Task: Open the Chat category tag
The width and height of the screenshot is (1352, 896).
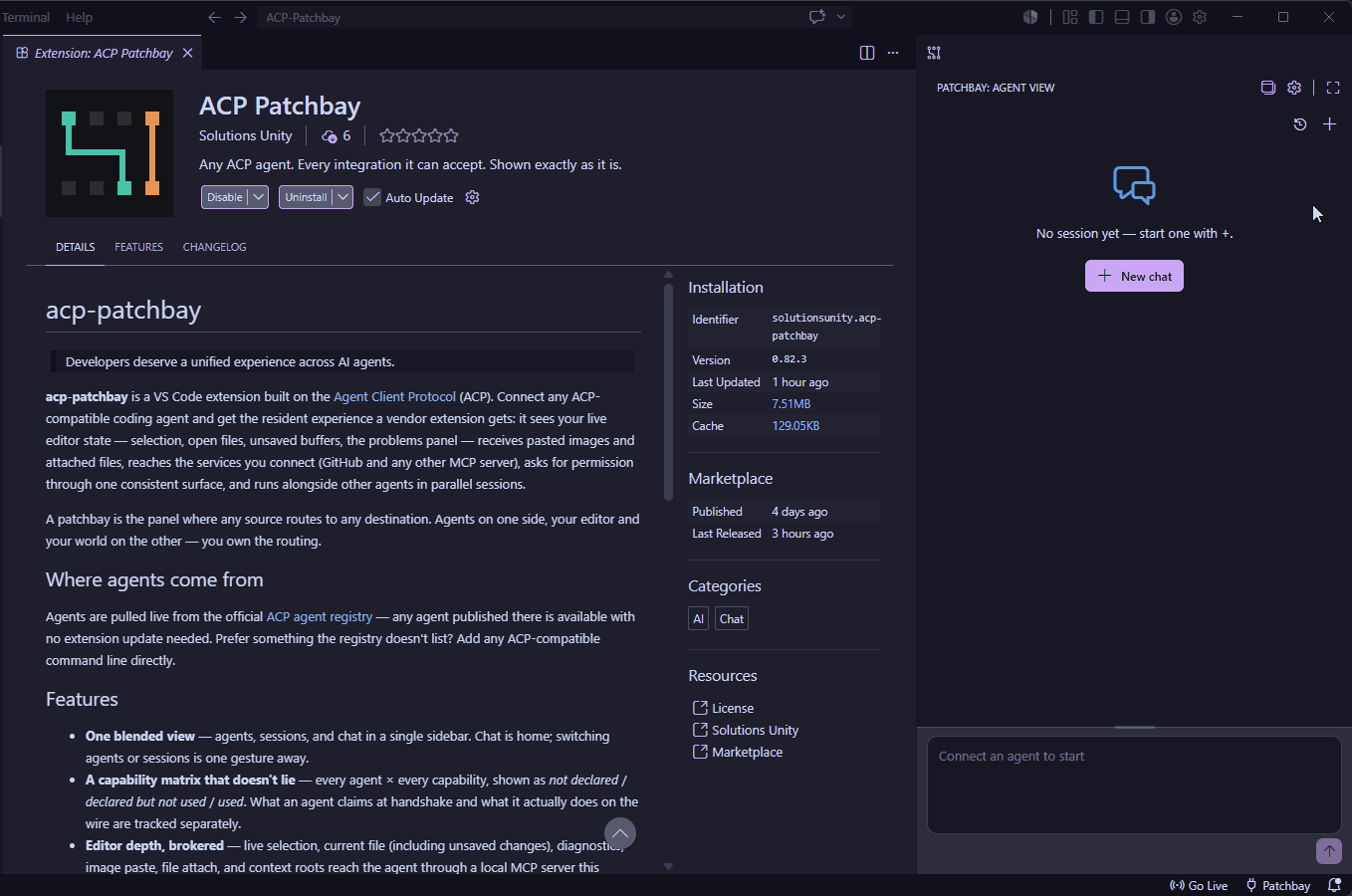Action: [732, 618]
